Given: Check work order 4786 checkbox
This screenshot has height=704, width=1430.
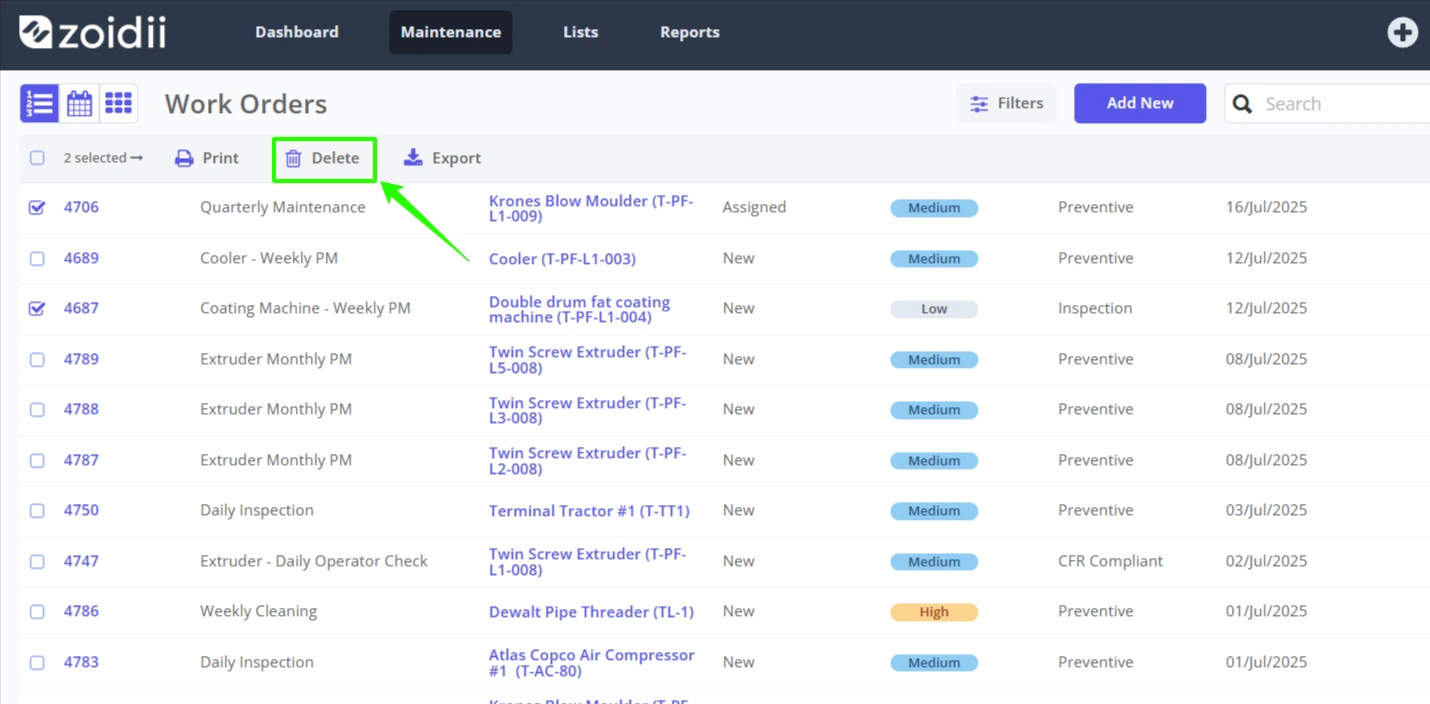Looking at the screenshot, I should pyautogui.click(x=37, y=611).
